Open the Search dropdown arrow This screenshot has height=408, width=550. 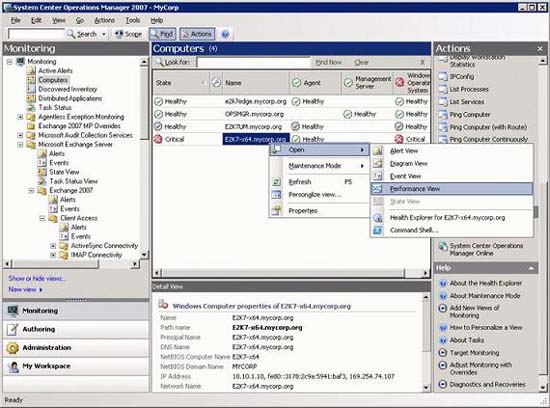pyautogui.click(x=104, y=34)
